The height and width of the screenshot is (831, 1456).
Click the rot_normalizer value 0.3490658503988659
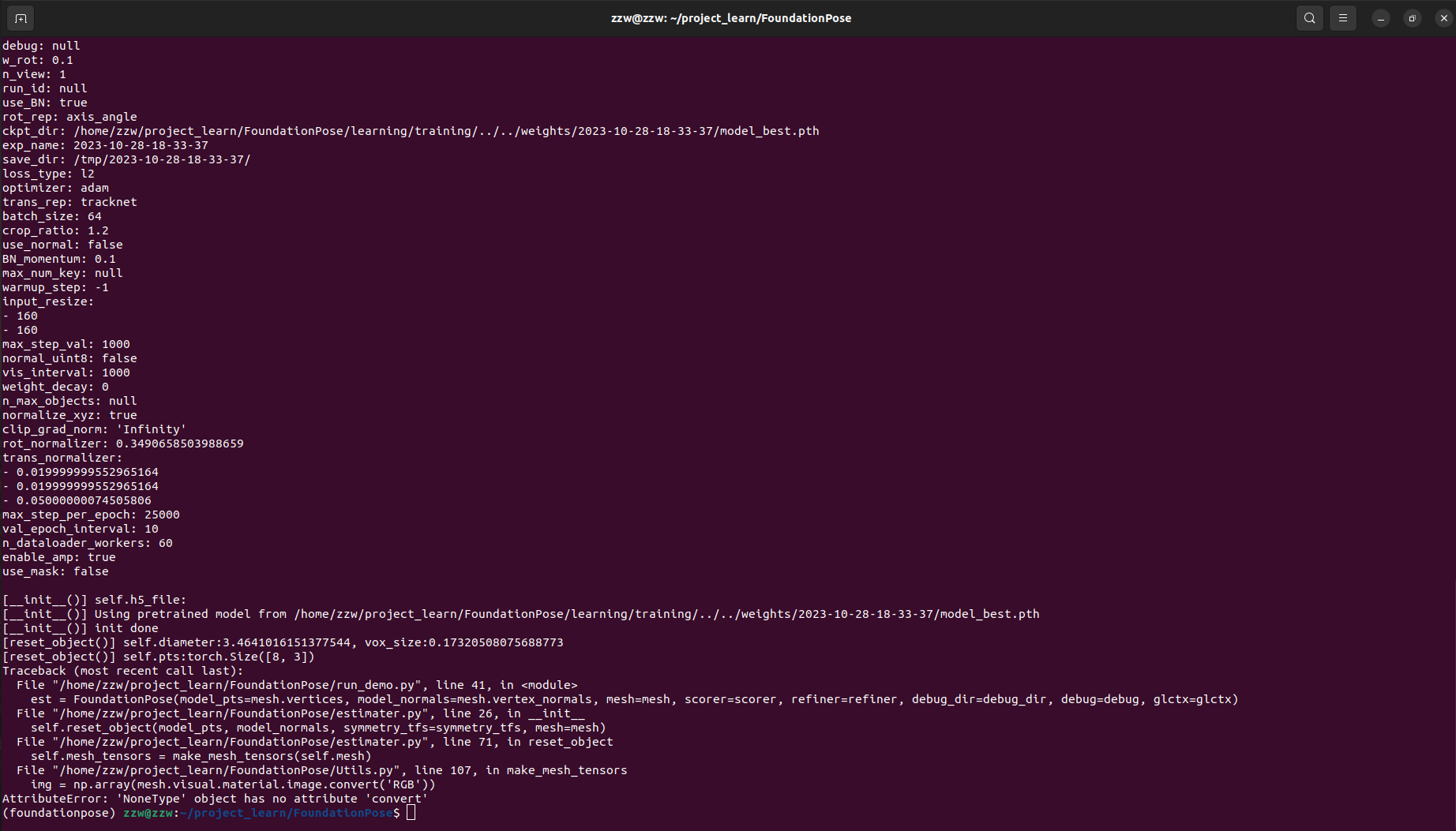click(180, 444)
